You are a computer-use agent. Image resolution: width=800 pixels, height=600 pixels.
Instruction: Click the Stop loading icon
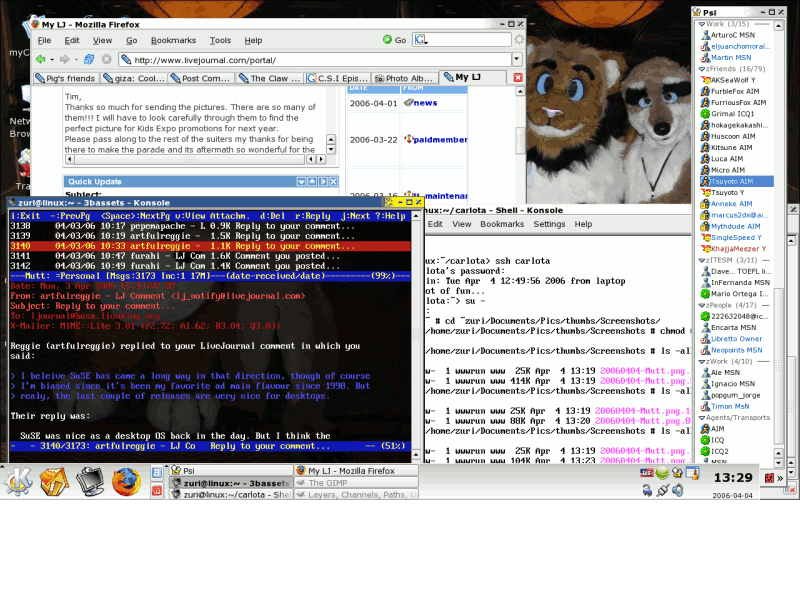pos(105,60)
